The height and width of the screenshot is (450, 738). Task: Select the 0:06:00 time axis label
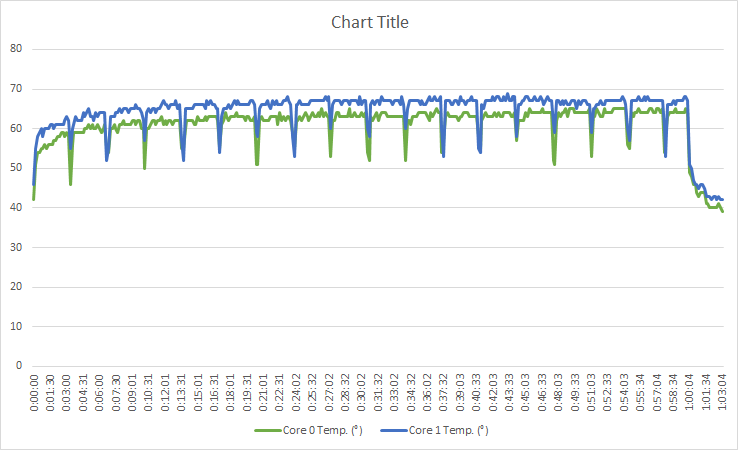pos(100,395)
